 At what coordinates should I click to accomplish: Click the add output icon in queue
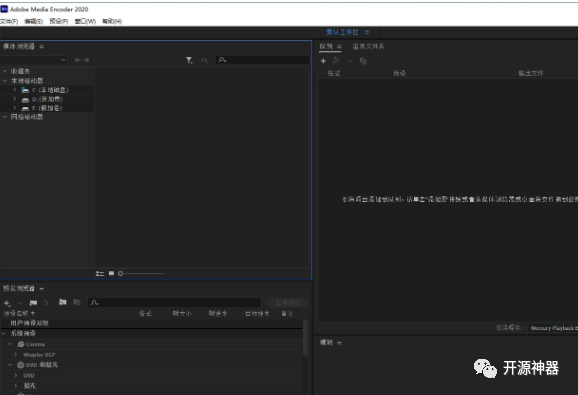[x=336, y=60]
